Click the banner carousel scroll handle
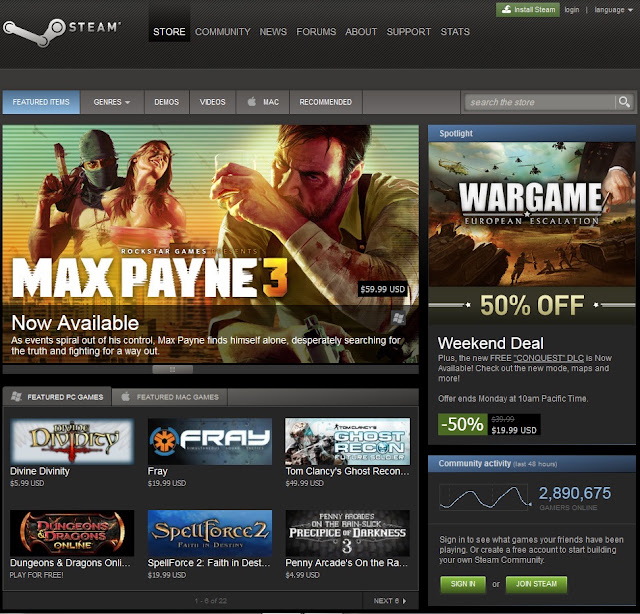This screenshot has height=614, width=640. pyautogui.click(x=172, y=369)
